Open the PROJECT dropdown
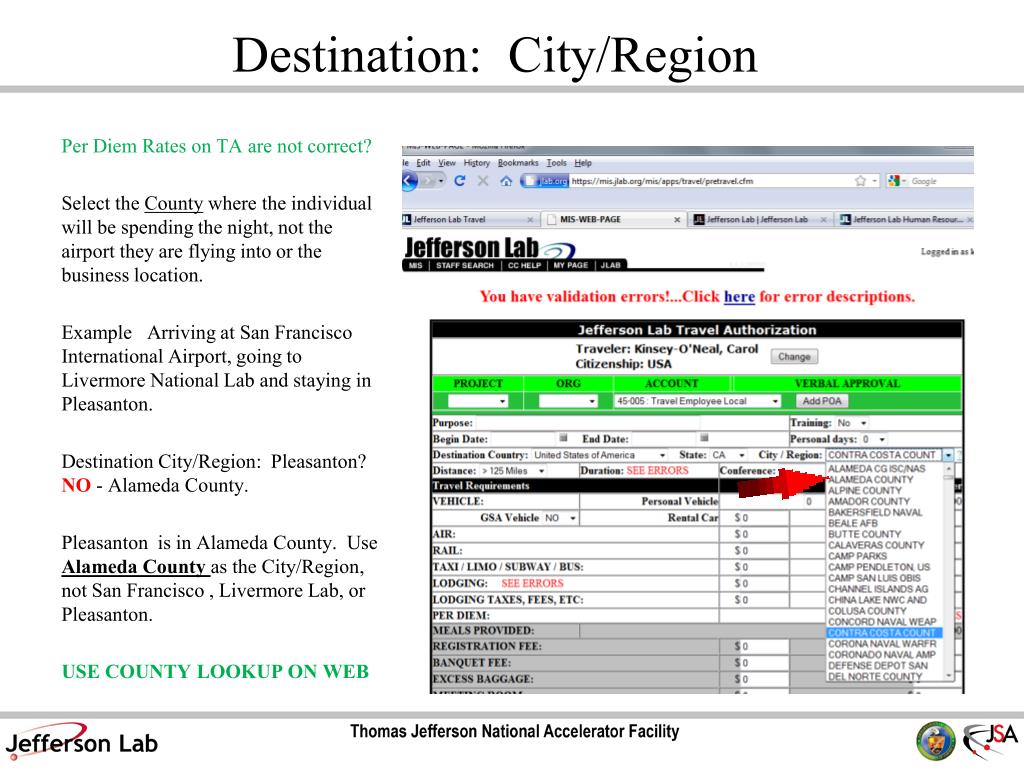 point(477,401)
